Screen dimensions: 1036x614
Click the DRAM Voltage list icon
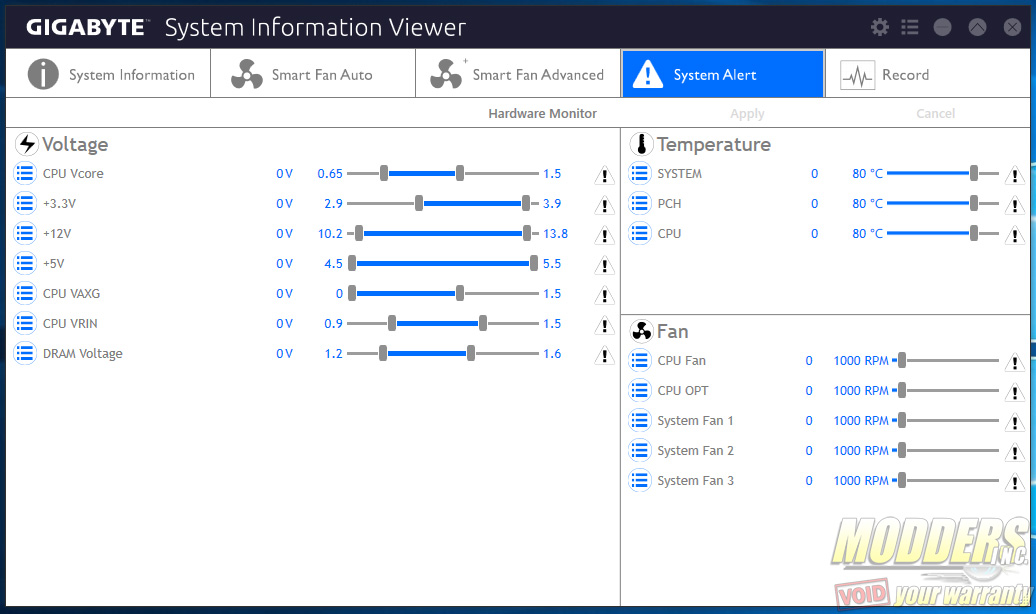[x=25, y=354]
